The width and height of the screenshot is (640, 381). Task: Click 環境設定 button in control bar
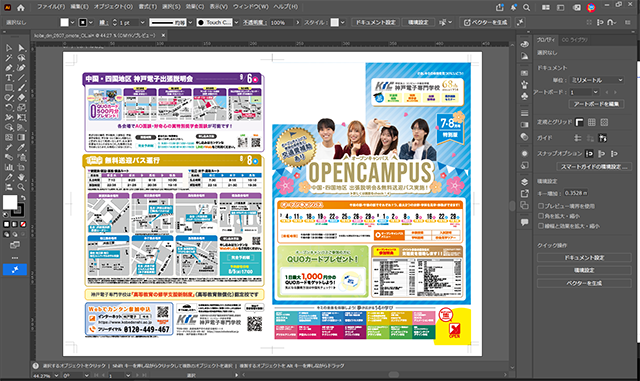point(418,22)
